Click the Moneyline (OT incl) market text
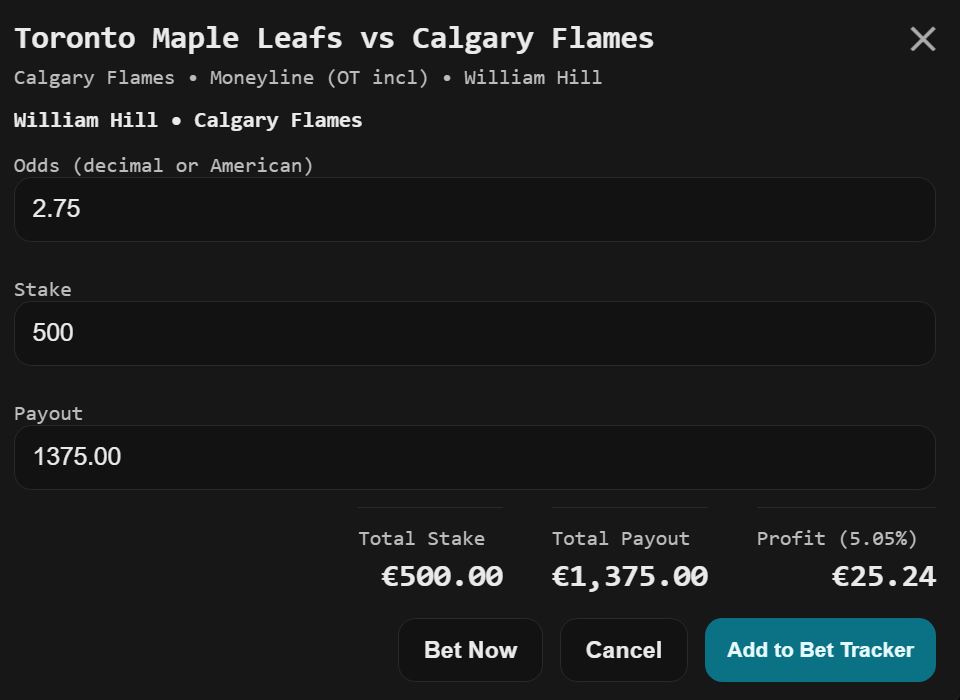960x700 pixels. (x=319, y=78)
